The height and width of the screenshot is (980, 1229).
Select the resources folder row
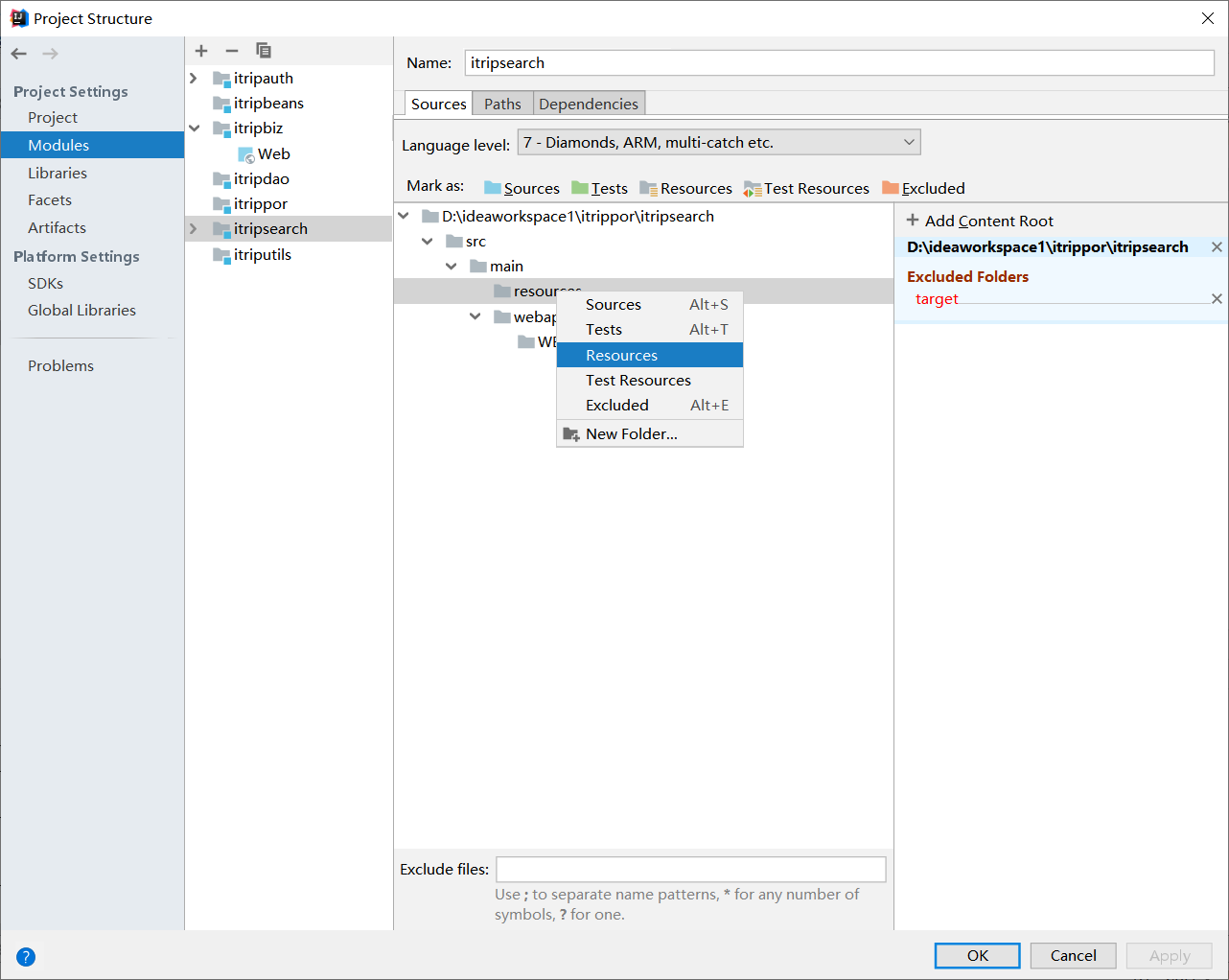click(x=643, y=291)
